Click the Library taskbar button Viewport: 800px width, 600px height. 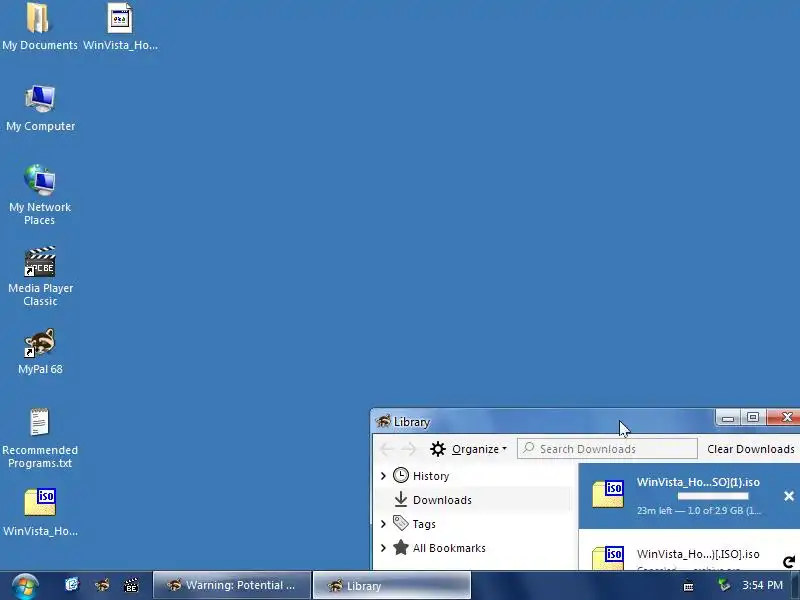tap(391, 585)
